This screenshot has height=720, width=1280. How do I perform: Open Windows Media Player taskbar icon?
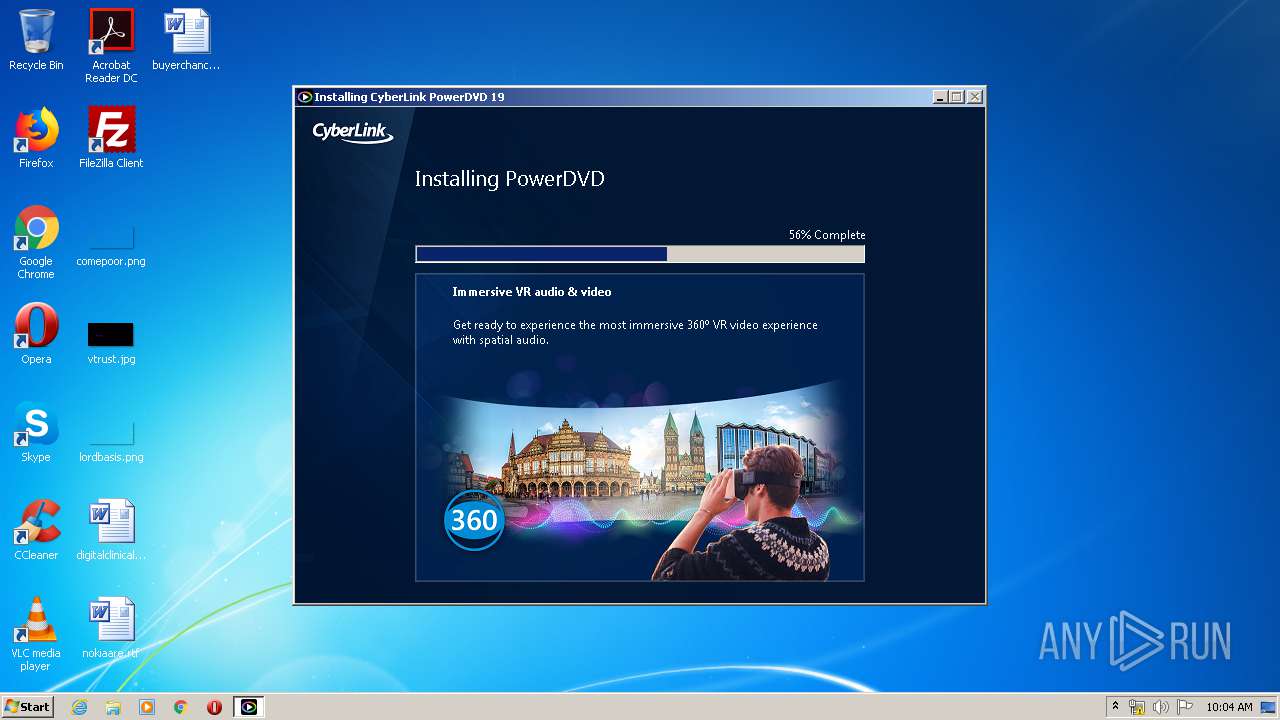coord(147,707)
